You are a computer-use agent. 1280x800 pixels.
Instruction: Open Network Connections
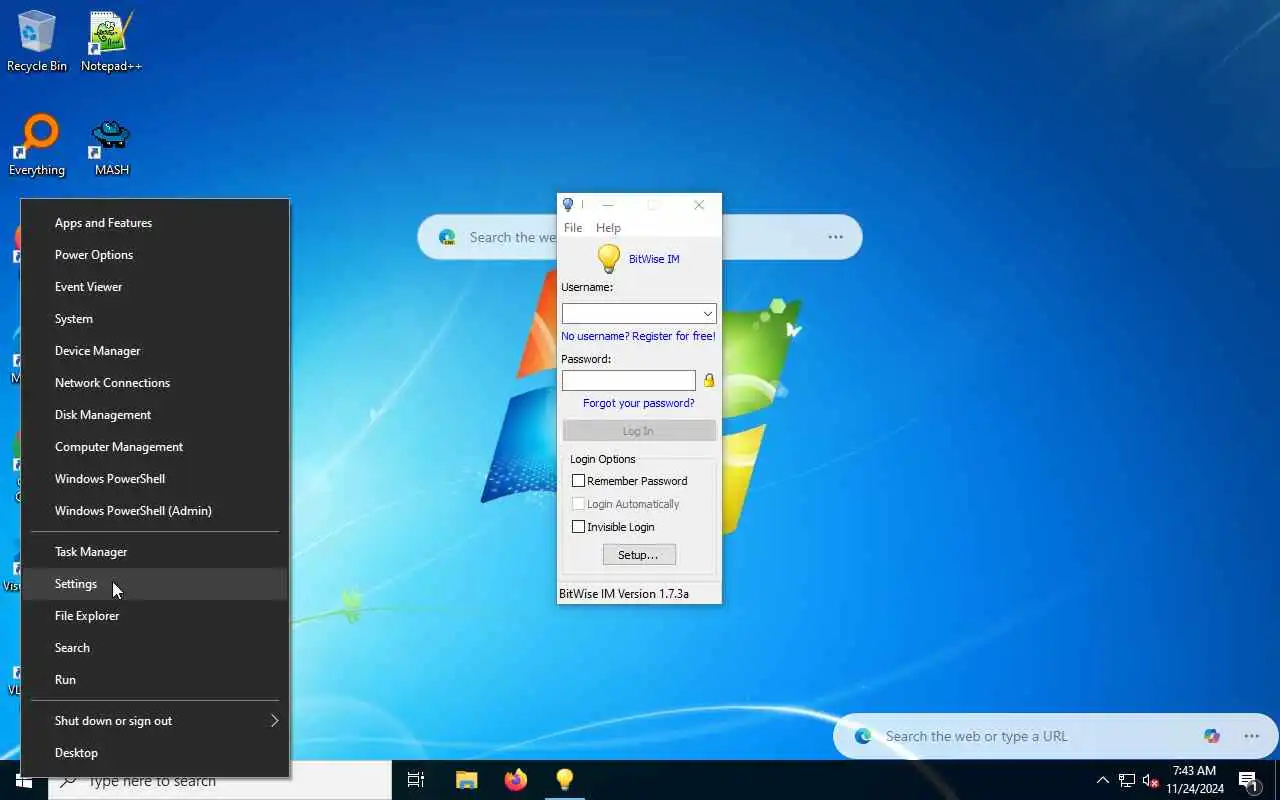coord(155,383)
